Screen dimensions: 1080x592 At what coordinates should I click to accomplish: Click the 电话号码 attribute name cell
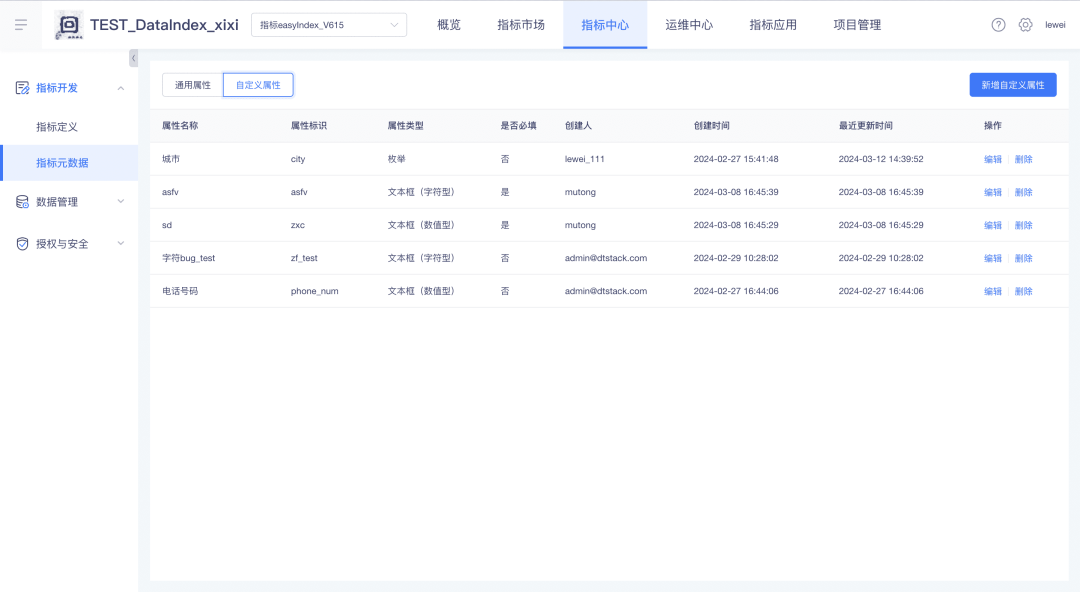coord(180,292)
